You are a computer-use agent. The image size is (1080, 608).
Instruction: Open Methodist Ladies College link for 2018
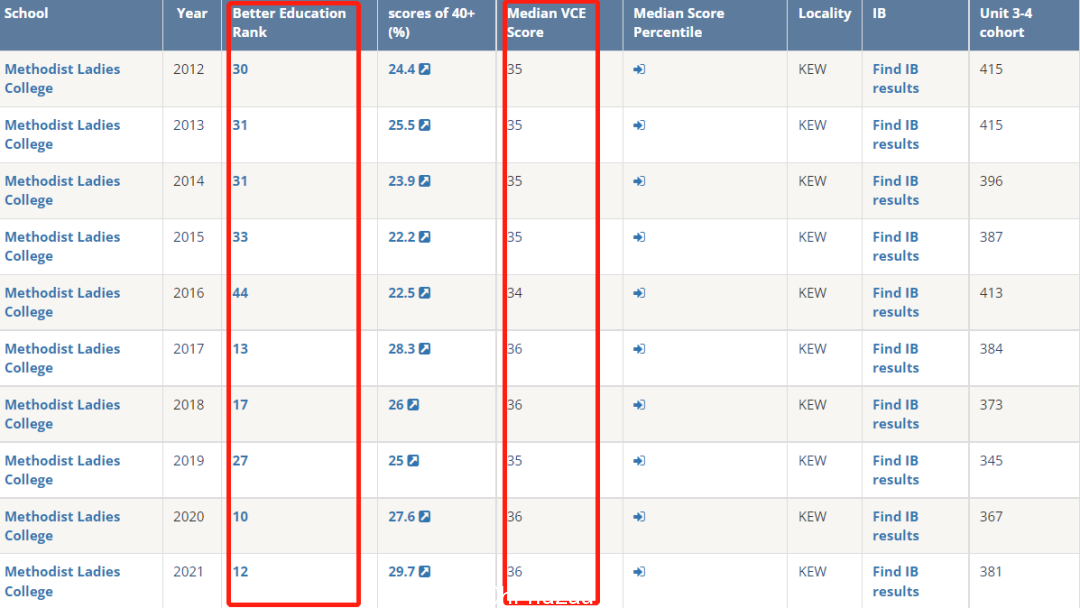pos(62,414)
